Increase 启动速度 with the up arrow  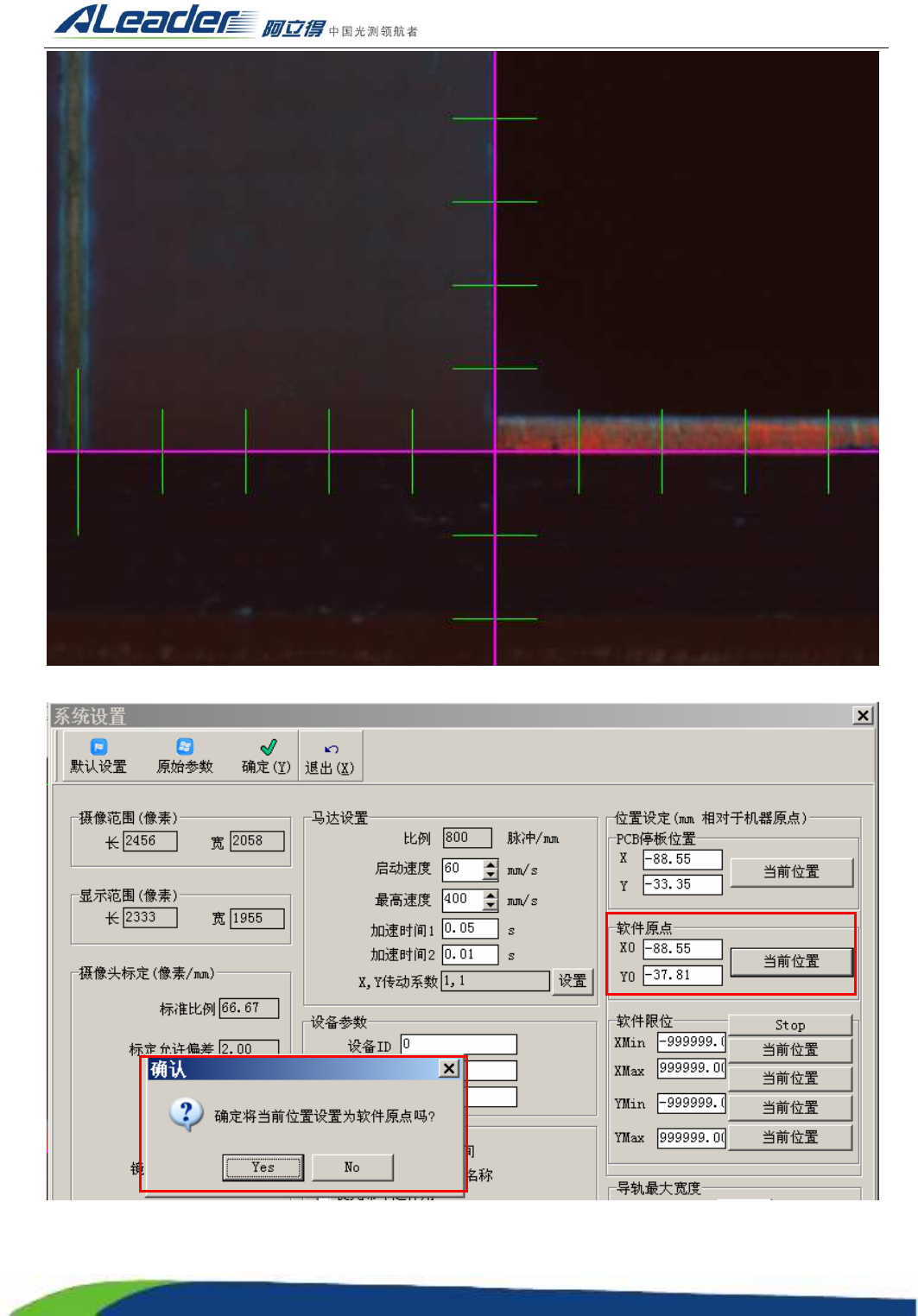click(491, 864)
